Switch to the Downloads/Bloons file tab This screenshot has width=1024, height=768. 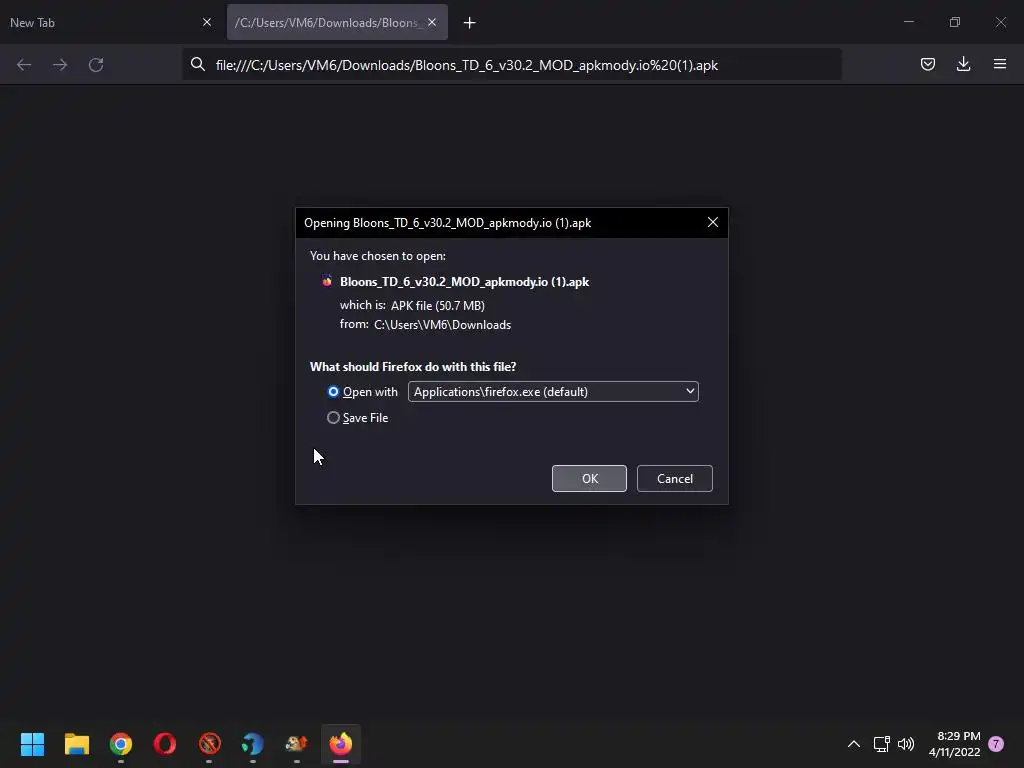tap(338, 22)
